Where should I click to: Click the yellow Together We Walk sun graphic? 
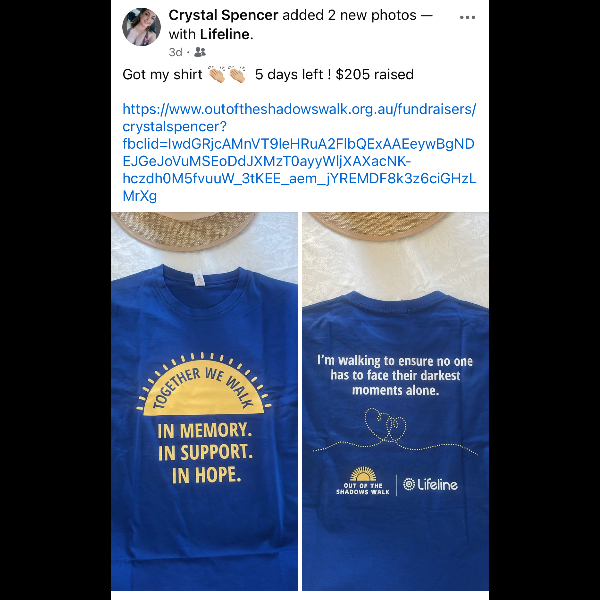coord(204,384)
